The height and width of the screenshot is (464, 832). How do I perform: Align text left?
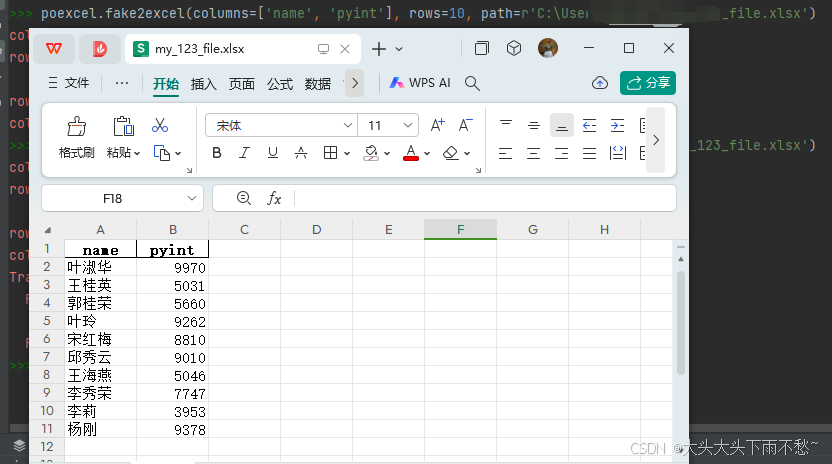[506, 153]
